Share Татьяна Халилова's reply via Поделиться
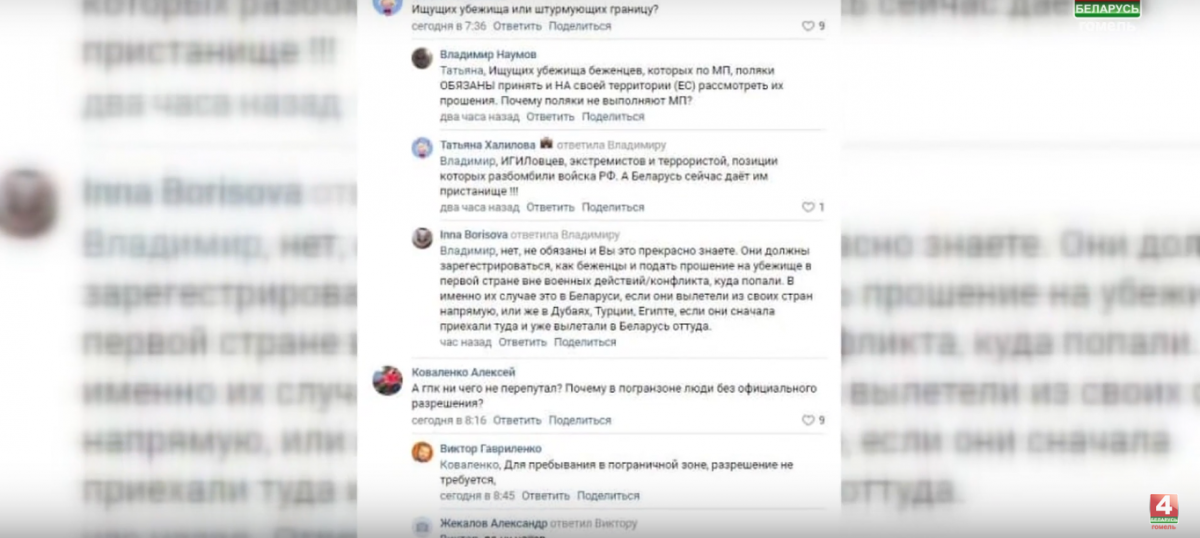 613,207
